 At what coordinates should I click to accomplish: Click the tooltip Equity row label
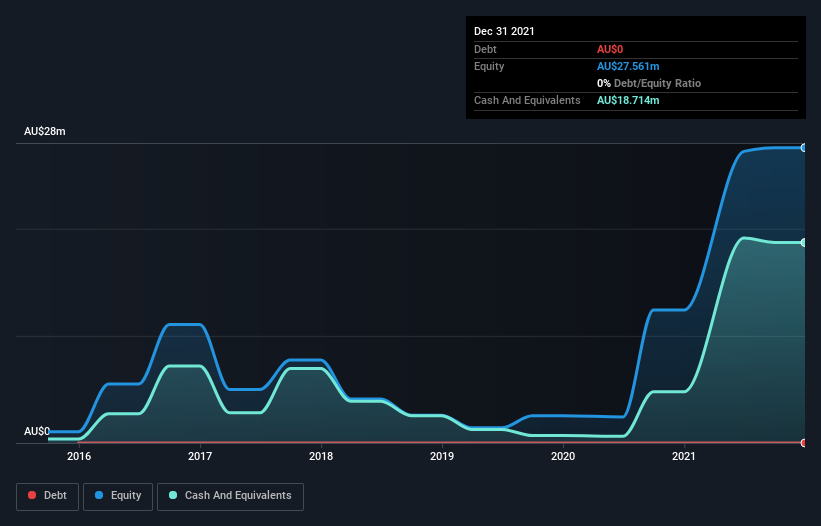[x=489, y=66]
